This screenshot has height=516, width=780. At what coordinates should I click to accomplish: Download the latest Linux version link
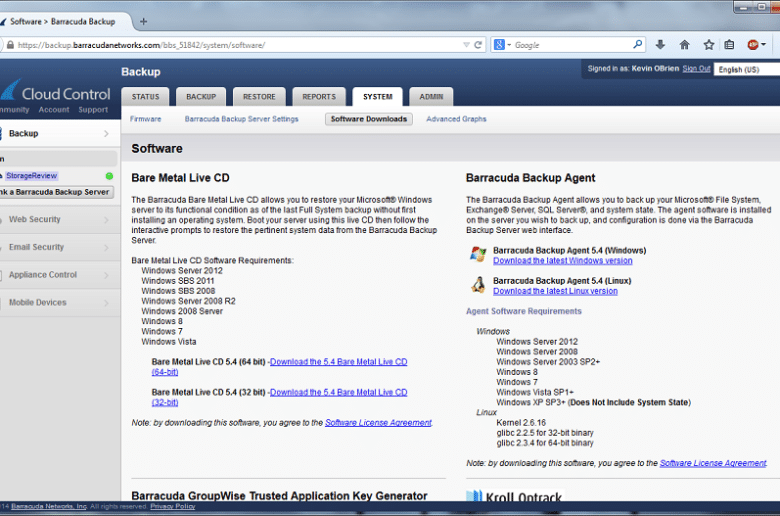point(555,291)
